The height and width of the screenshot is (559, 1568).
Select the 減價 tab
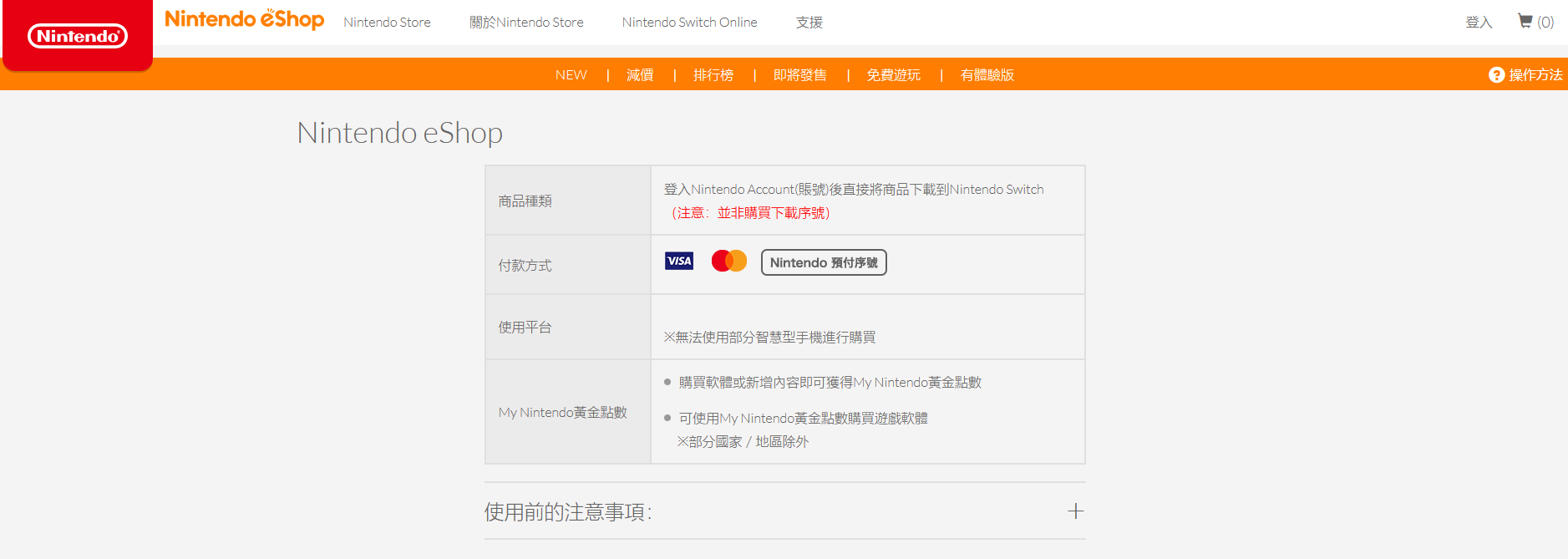click(x=640, y=75)
